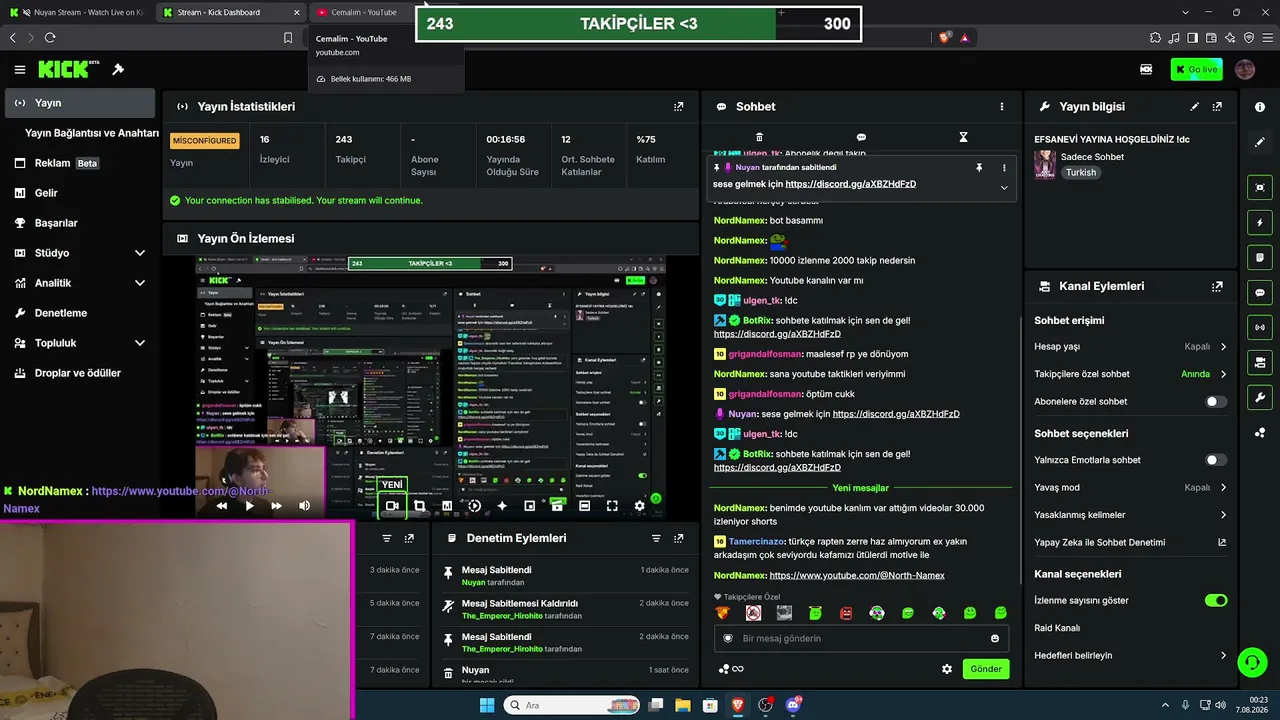
Task: Pop out the Kanal Eylemleri panel
Action: [1217, 286]
